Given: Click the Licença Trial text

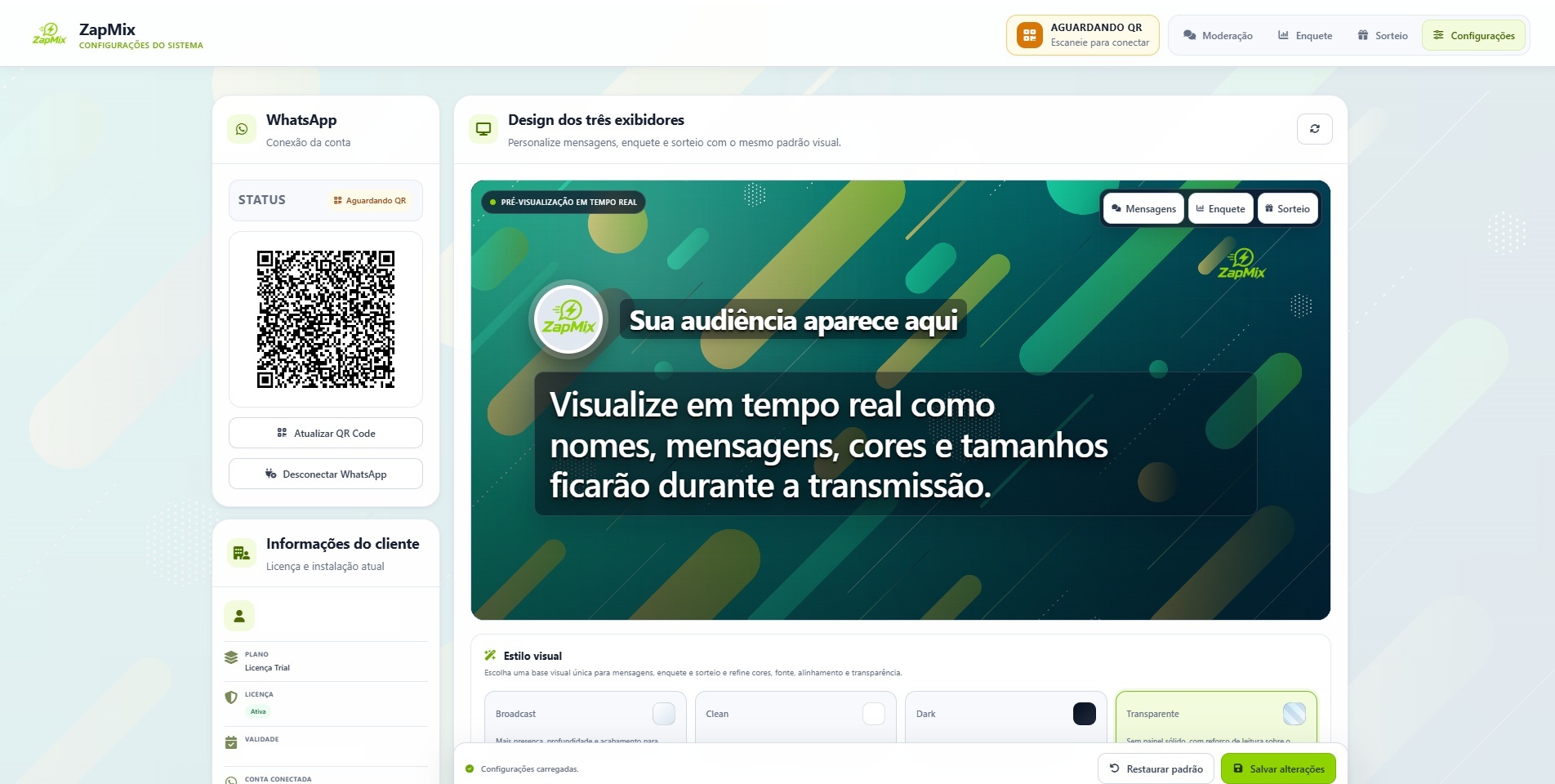Looking at the screenshot, I should coord(267,668).
